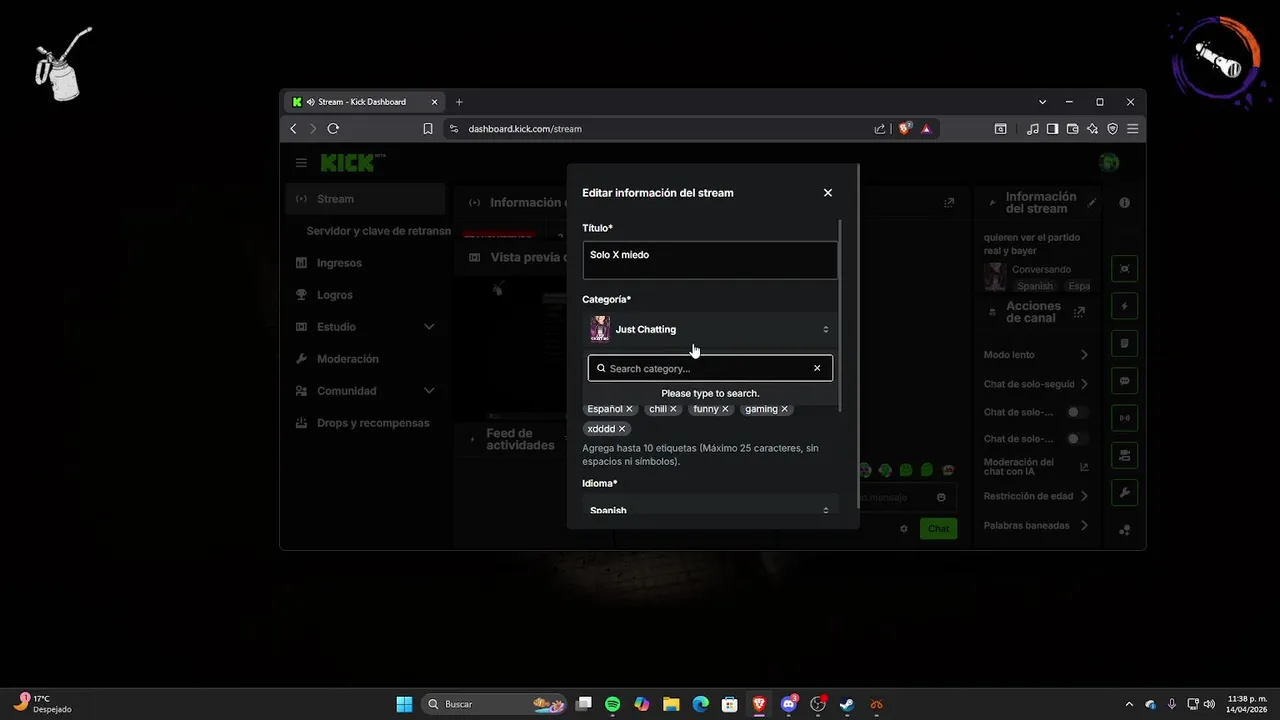Open Restricción de edad settings
Screen dimensions: 1280x720
tap(1036, 496)
